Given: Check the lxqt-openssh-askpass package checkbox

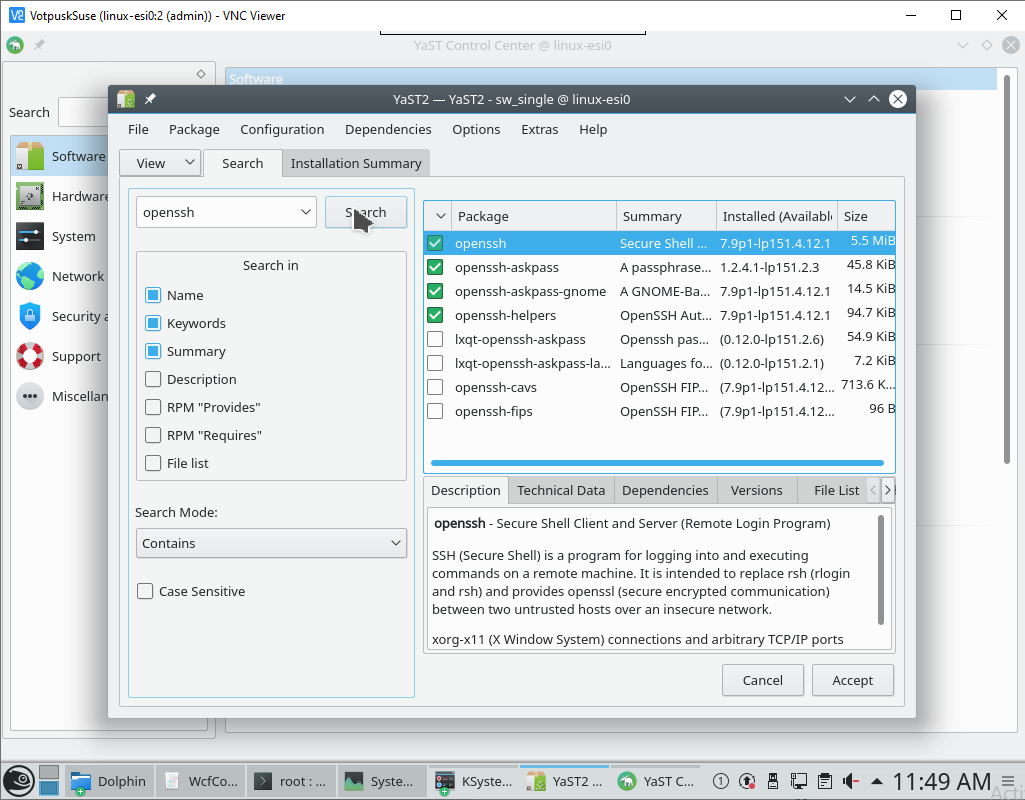Looking at the screenshot, I should click(x=435, y=339).
